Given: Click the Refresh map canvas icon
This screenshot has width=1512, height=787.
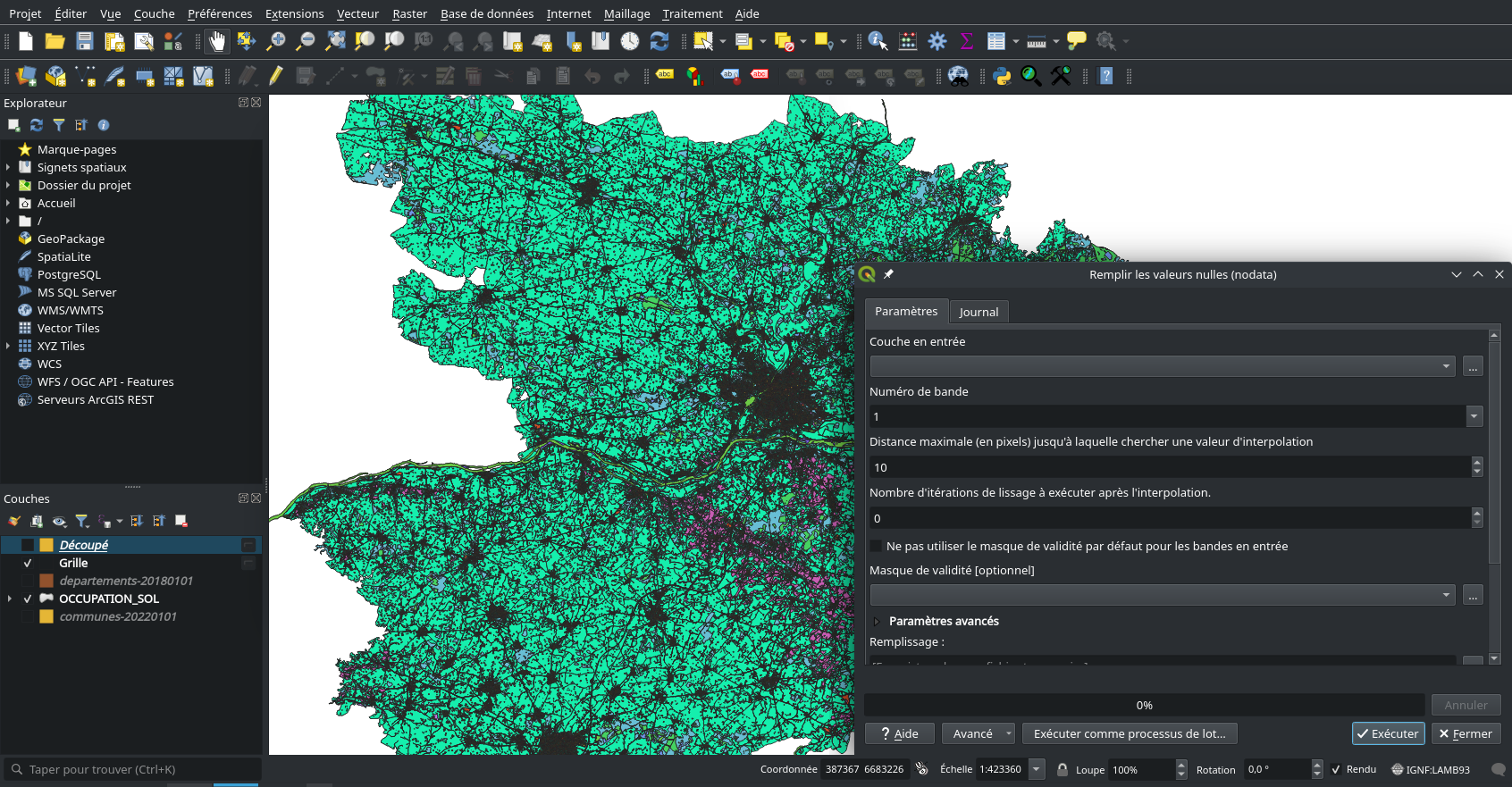Looking at the screenshot, I should (x=659, y=41).
